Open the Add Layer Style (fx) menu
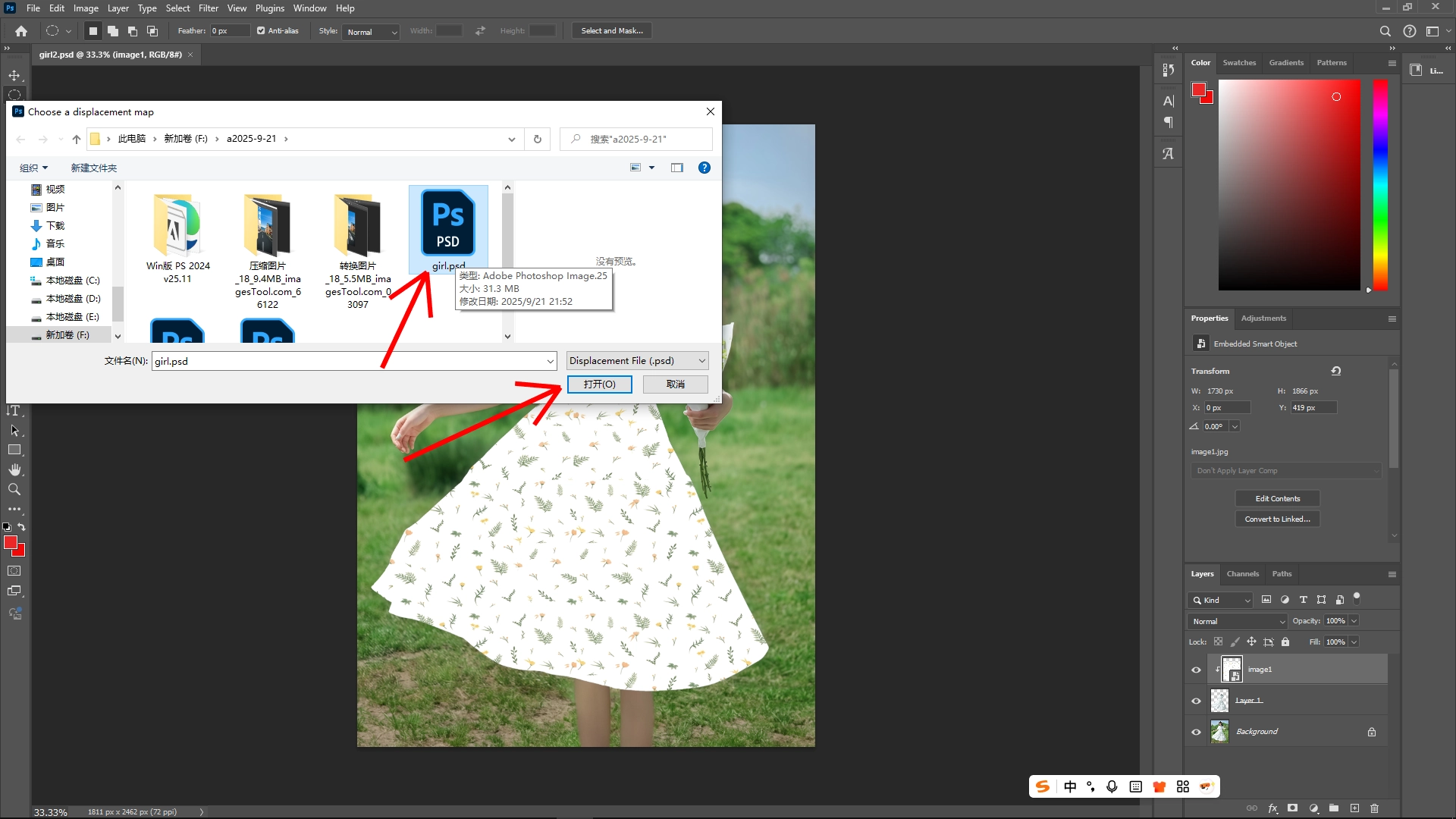 coord(1272,808)
